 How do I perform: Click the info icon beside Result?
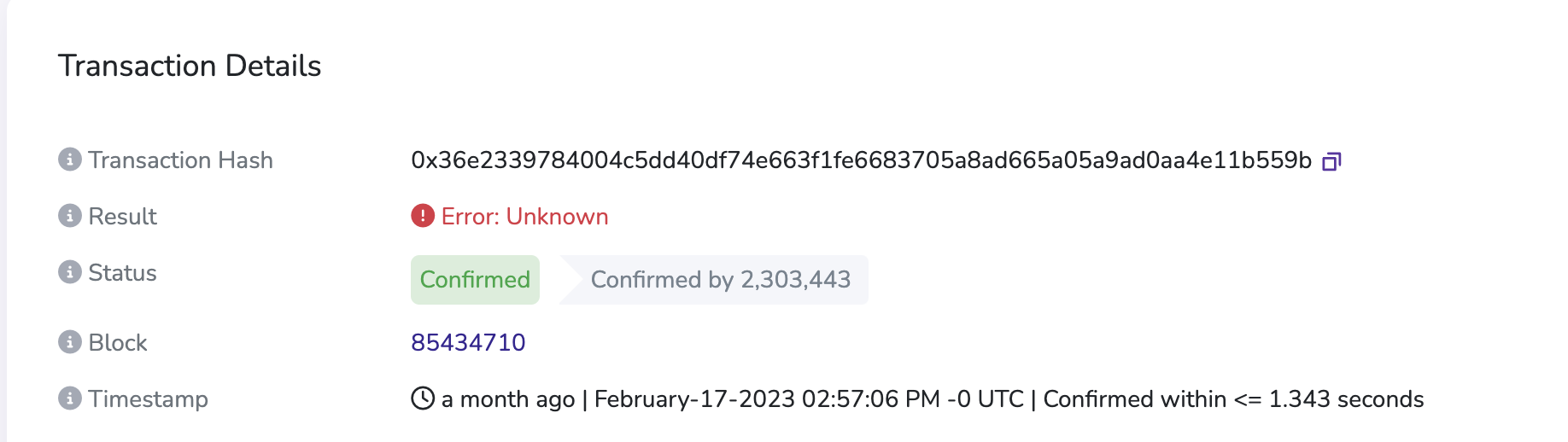click(x=70, y=216)
